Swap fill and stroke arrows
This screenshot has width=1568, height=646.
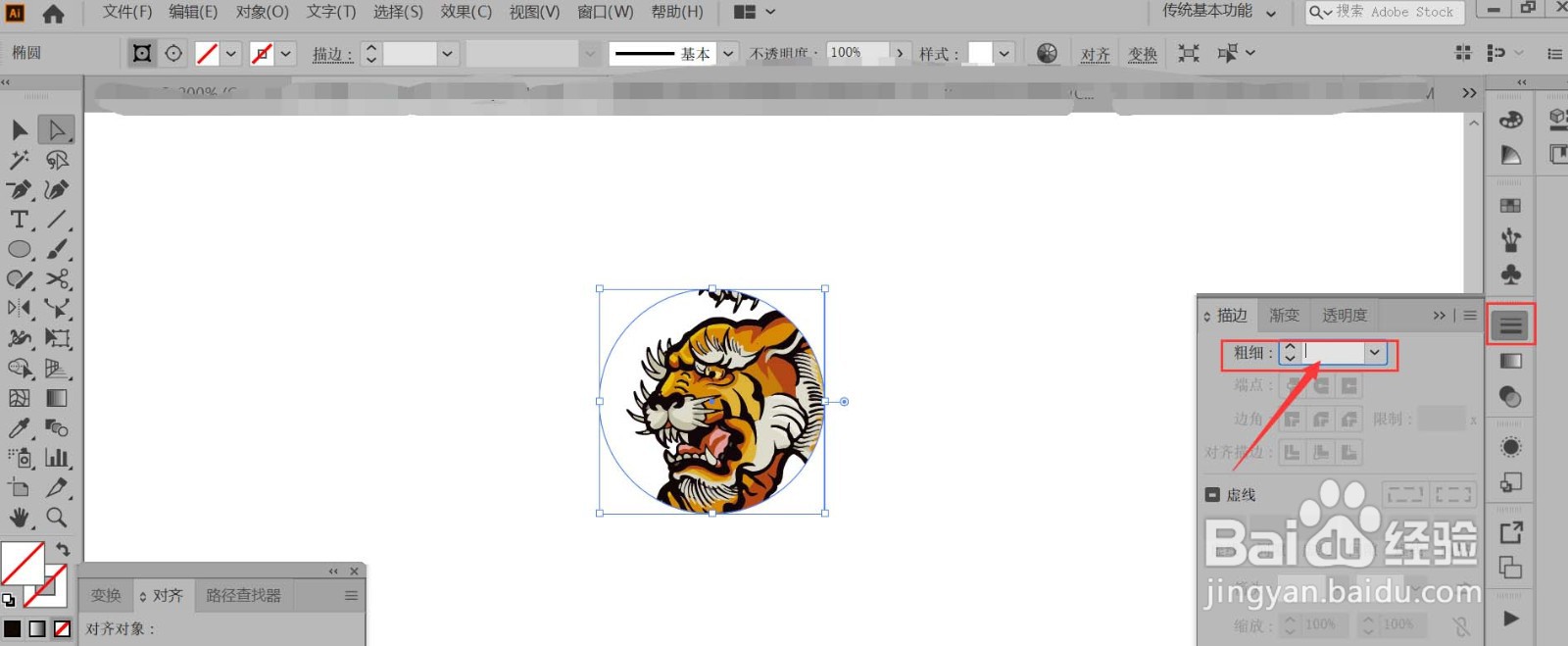pyautogui.click(x=63, y=549)
